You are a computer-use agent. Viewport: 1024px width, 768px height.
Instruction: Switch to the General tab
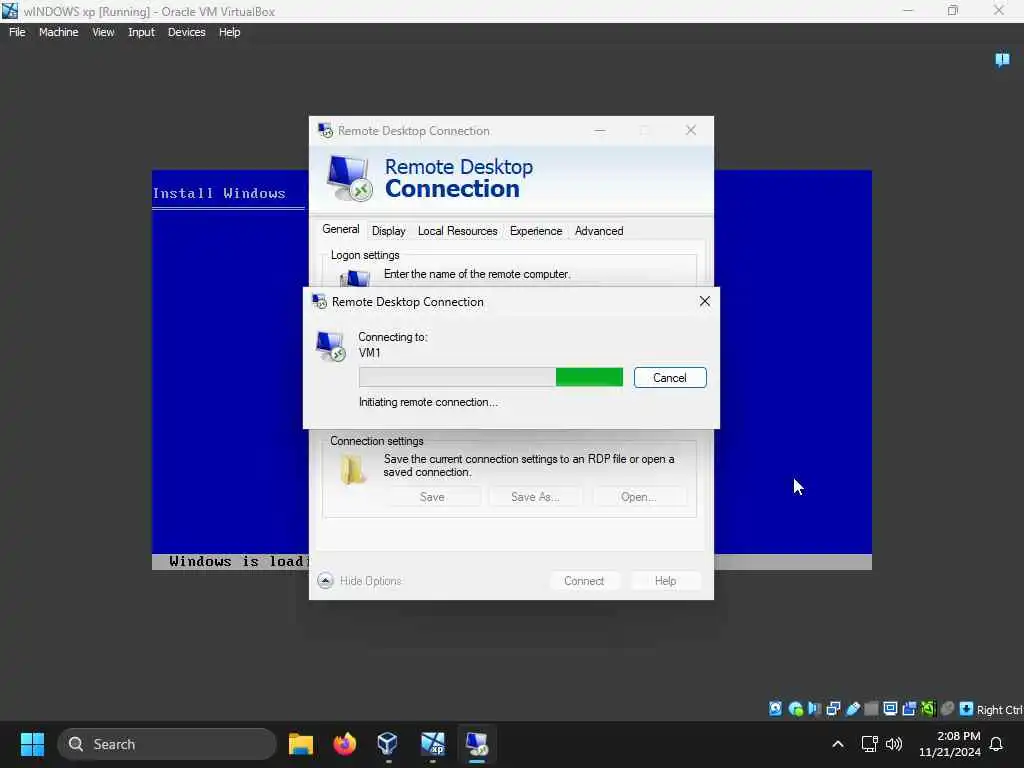pyautogui.click(x=340, y=229)
